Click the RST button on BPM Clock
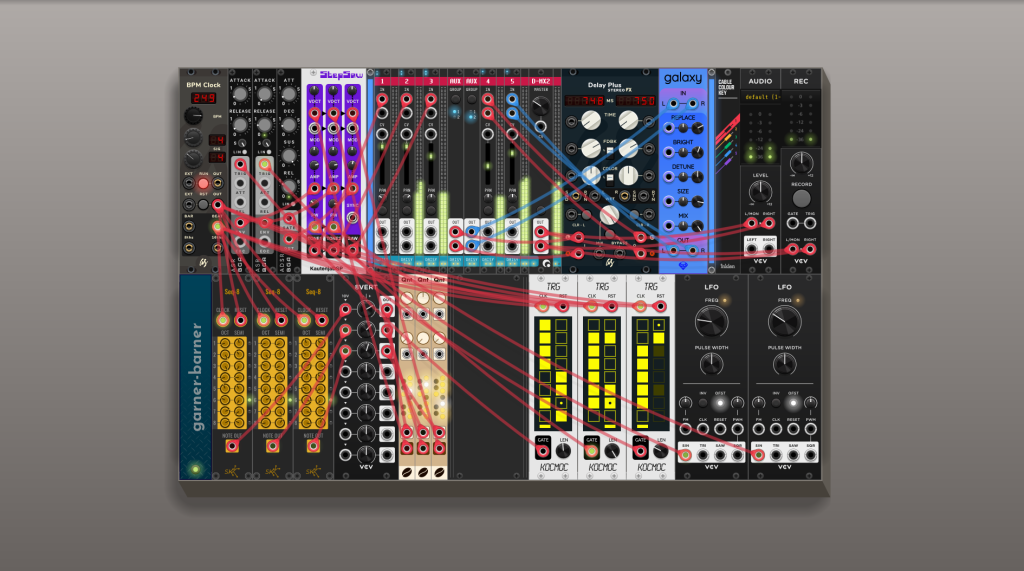Image resolution: width=1024 pixels, height=571 pixels. [203, 204]
